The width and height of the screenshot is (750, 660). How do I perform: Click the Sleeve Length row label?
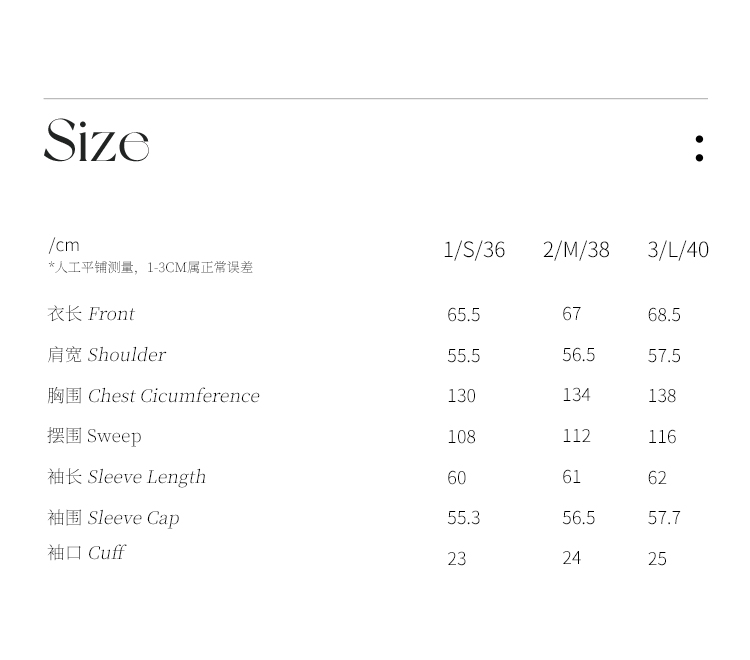[x=127, y=477]
